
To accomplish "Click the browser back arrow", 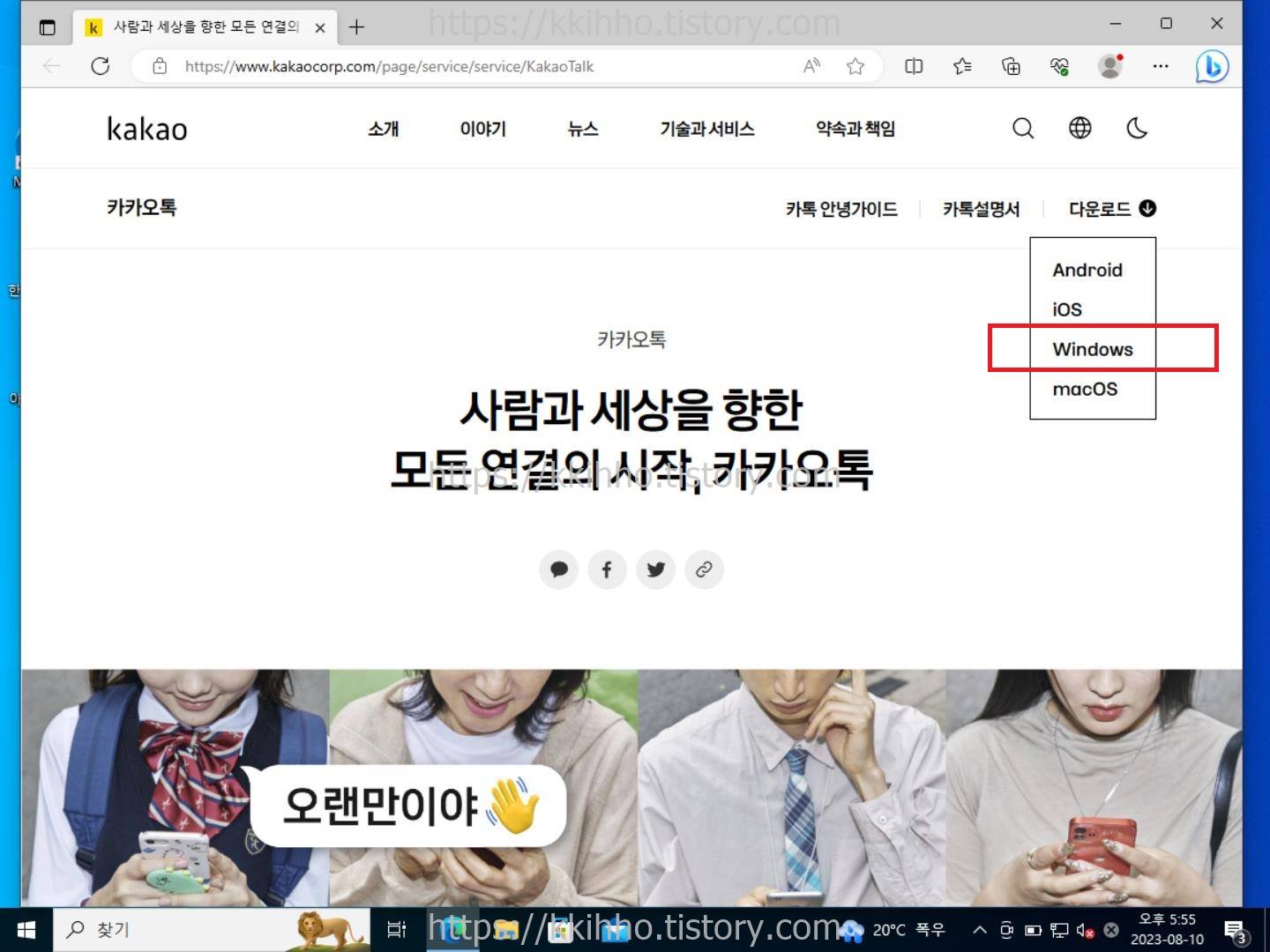I will coord(52,66).
